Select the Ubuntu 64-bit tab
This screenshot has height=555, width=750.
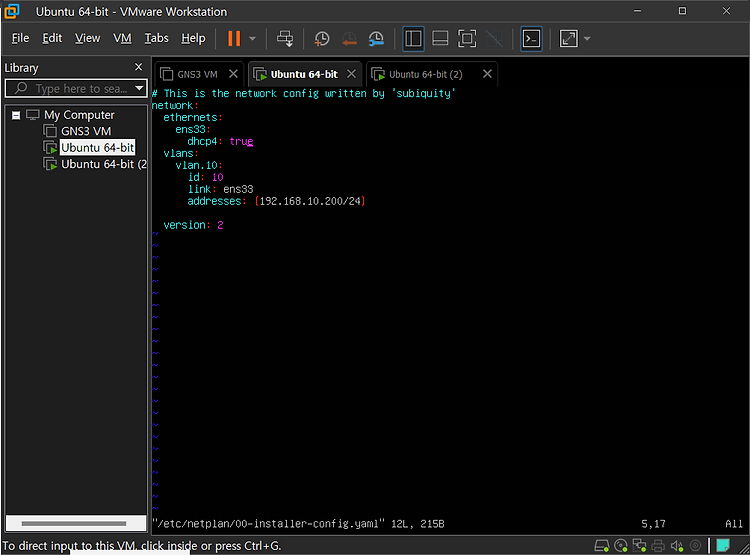click(x=304, y=74)
